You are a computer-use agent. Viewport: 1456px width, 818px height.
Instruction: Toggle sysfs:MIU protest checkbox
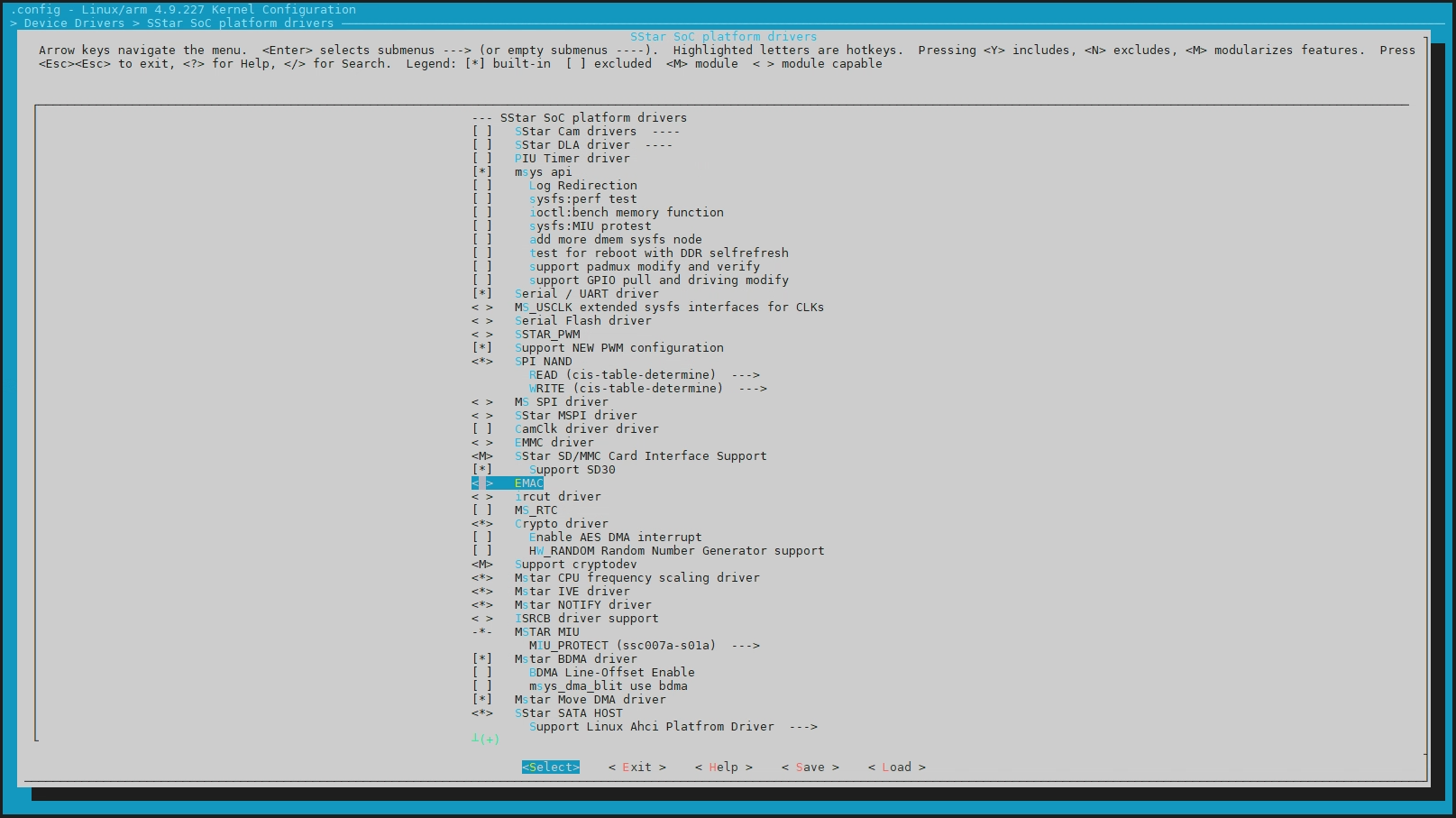click(482, 226)
